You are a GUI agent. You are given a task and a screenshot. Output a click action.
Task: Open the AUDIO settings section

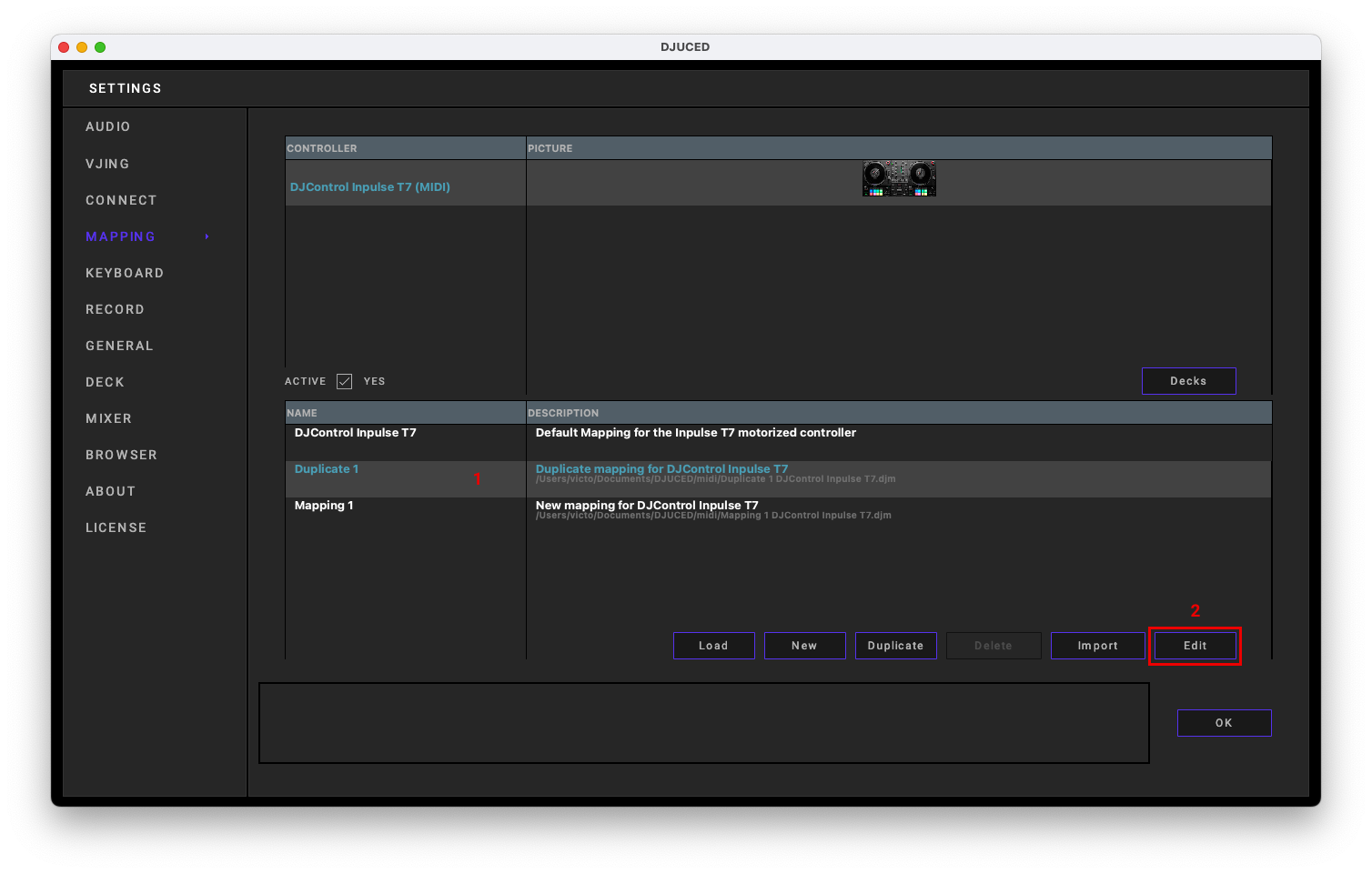point(107,126)
